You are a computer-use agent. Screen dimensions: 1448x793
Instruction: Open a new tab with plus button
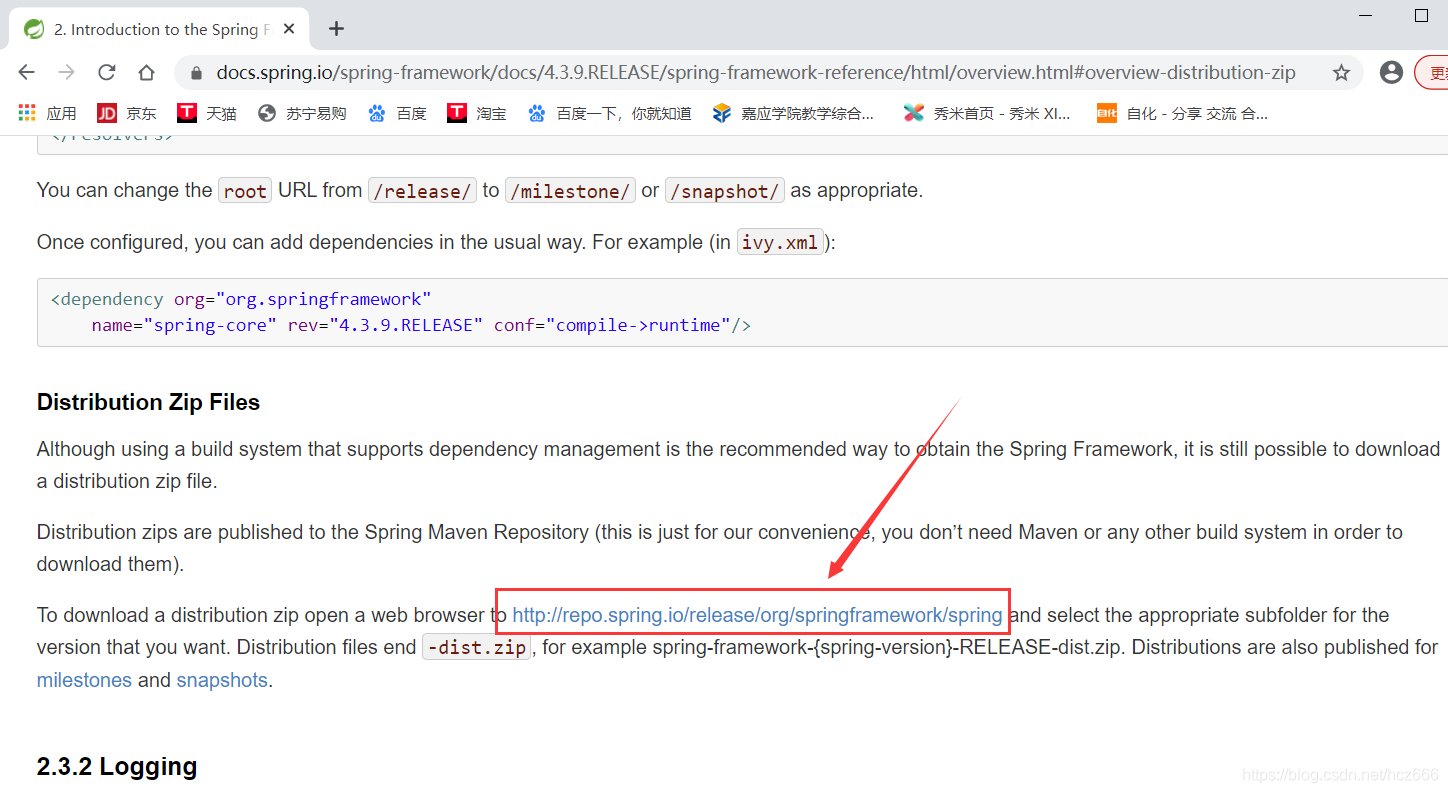(x=336, y=29)
